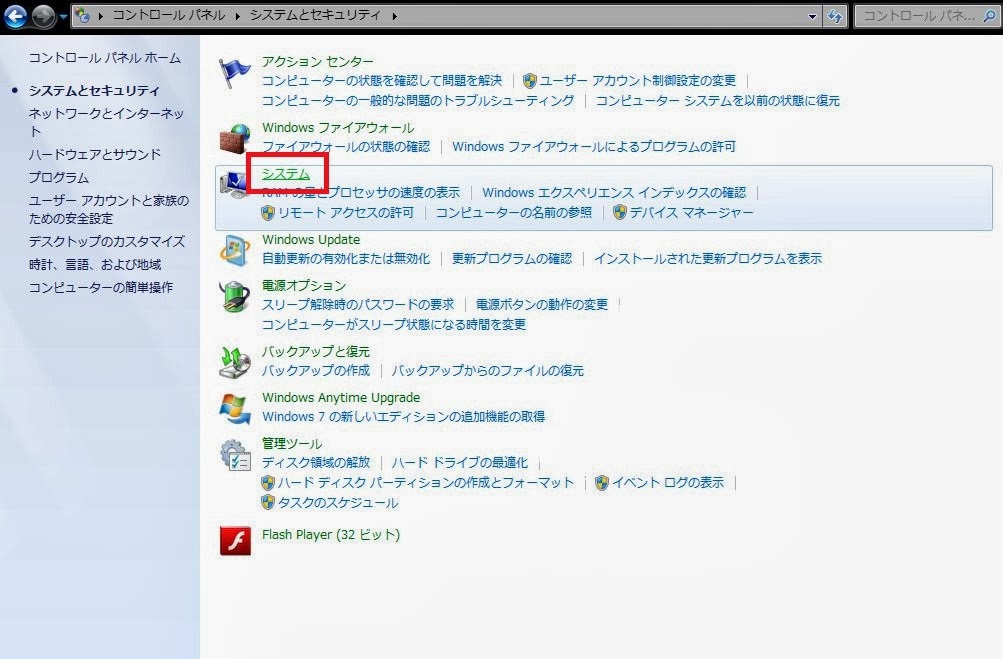
Task: Open コンピューターがスリープ状態になる時間を変更 link
Action: [x=394, y=324]
